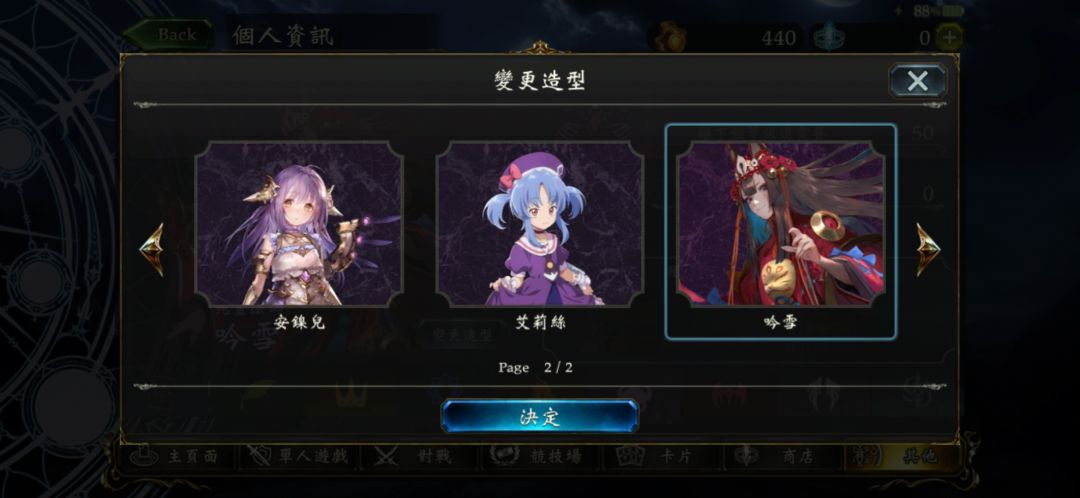Confirm selection with the 決定 button
This screenshot has height=498, width=1080.
click(539, 417)
